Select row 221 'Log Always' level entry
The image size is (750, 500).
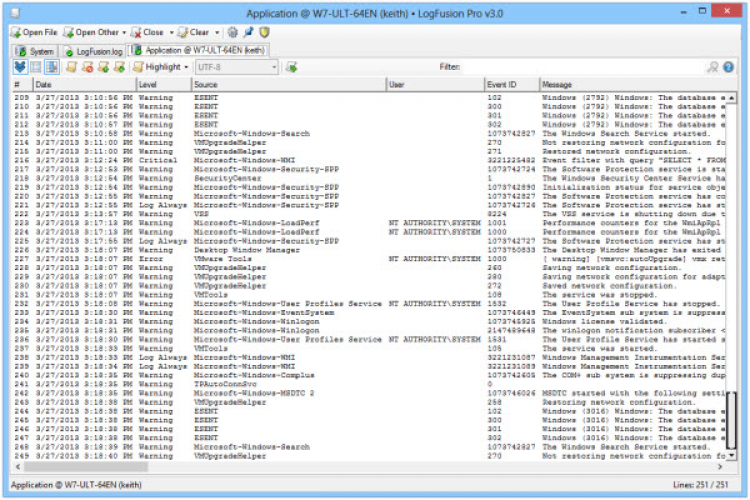coord(369,205)
